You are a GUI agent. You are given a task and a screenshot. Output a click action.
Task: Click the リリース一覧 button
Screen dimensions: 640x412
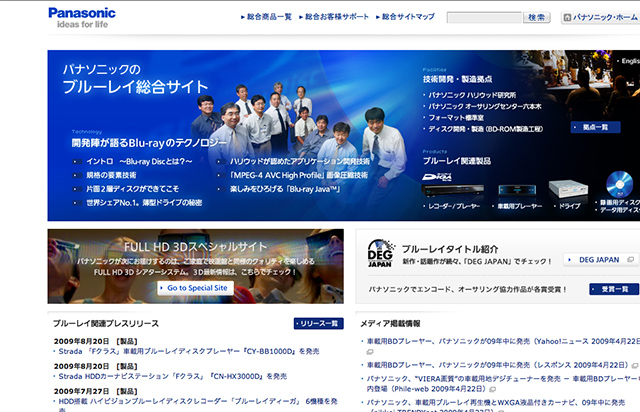pos(318,323)
